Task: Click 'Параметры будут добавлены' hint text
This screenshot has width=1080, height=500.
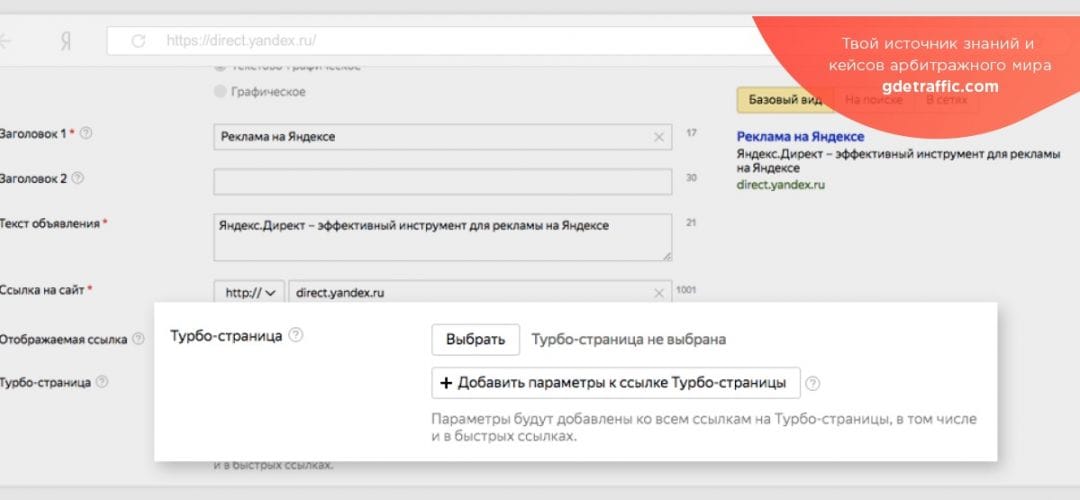Action: [x=704, y=428]
